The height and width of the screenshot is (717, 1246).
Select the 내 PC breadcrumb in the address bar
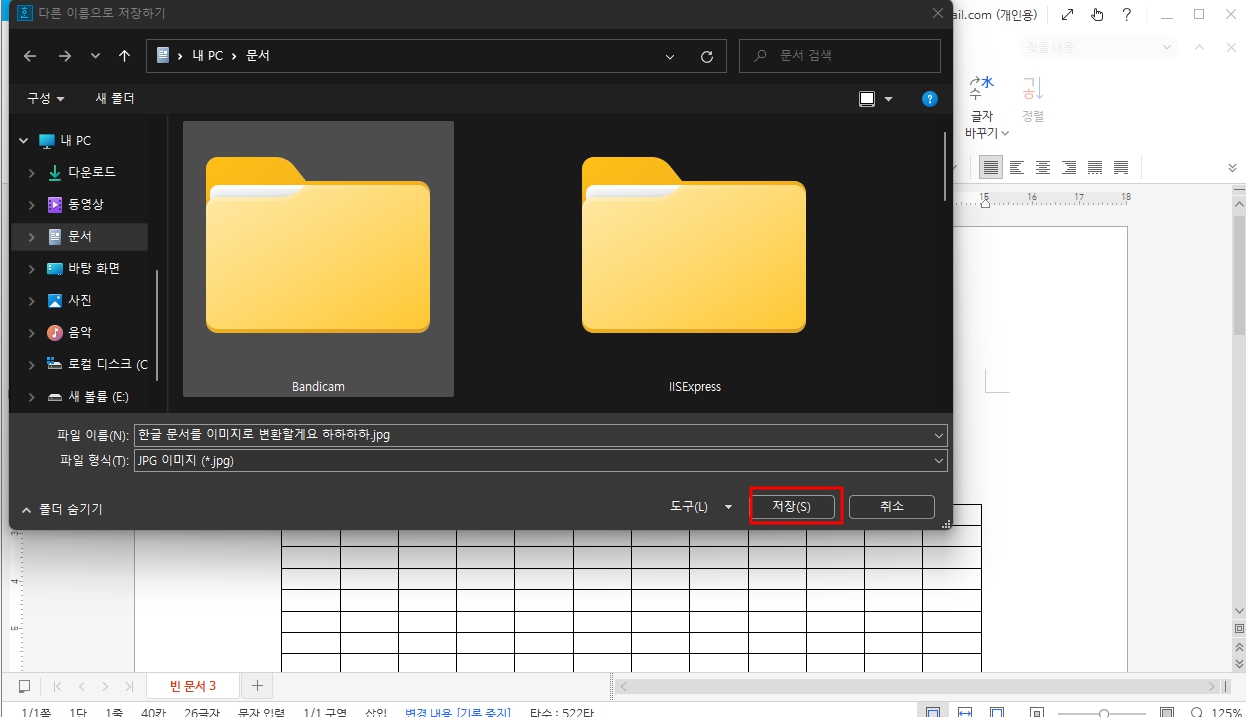(x=208, y=56)
